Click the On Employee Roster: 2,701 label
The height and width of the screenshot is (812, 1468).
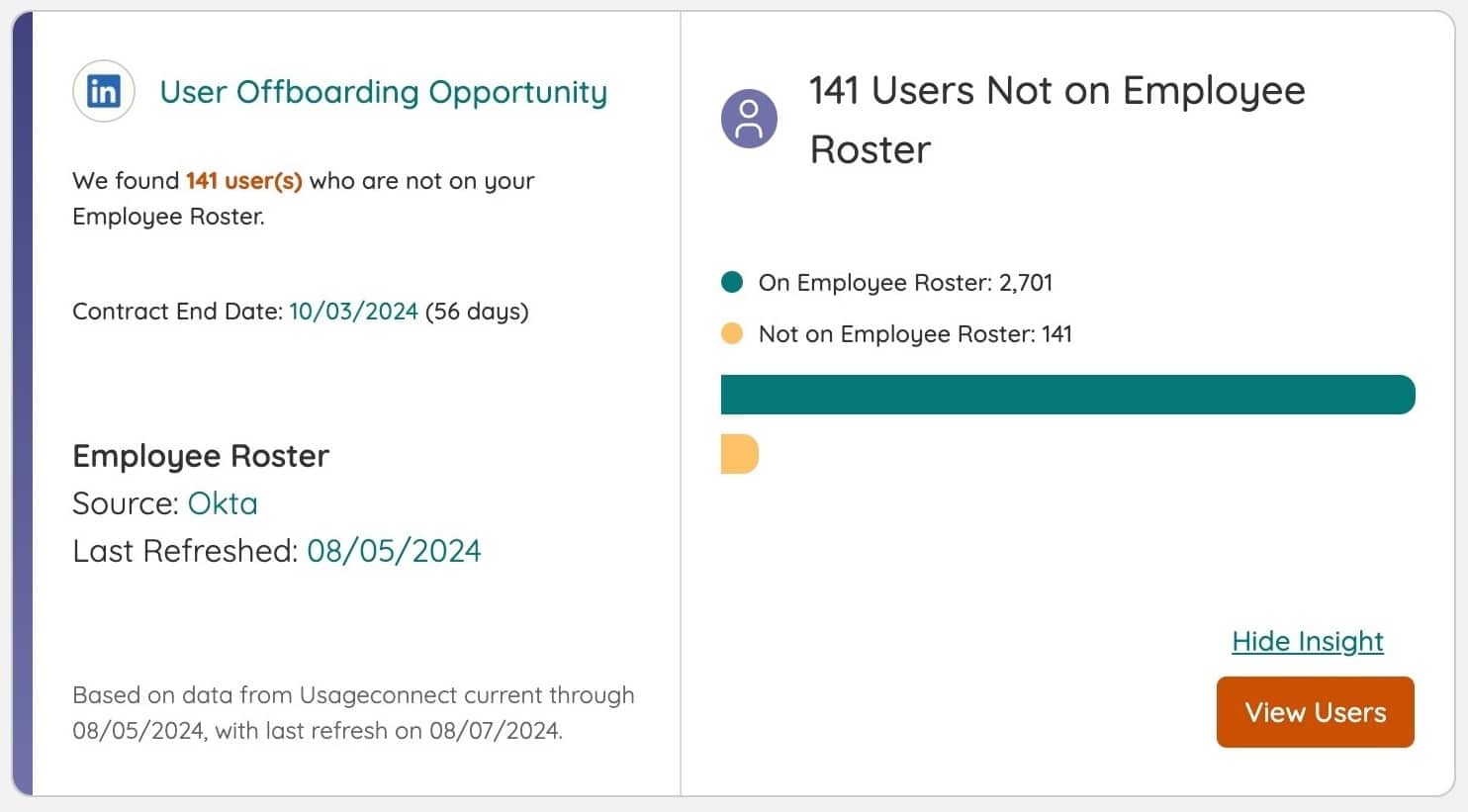(x=905, y=283)
